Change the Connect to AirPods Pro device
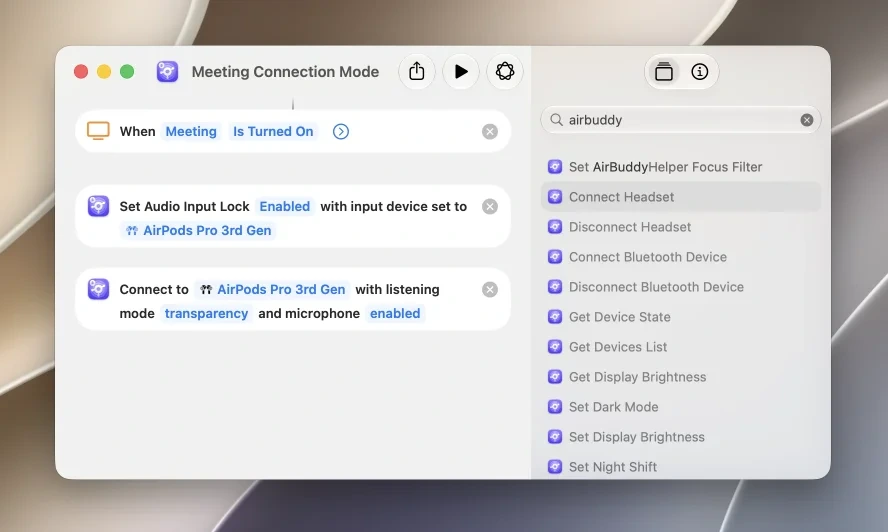 coord(272,290)
